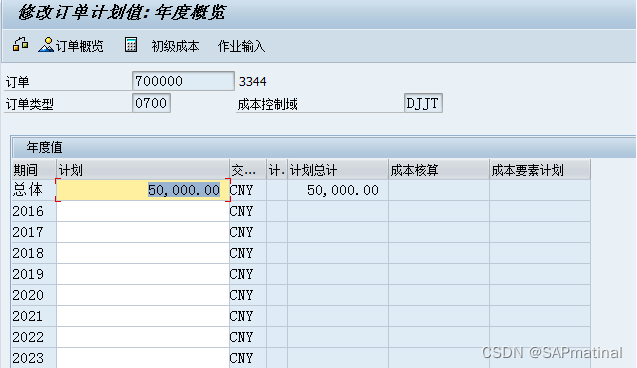Click the 订单 field with 700000
Viewport: 637px width, 368px height.
(183, 81)
